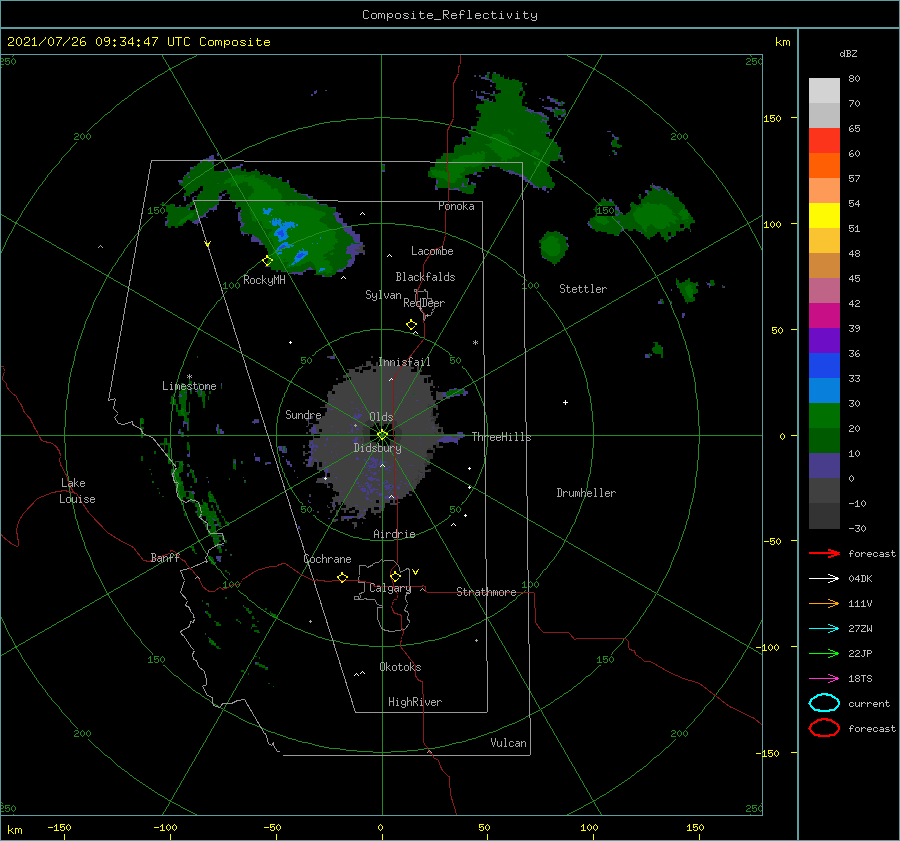Viewport: 900px width, 841px height.
Task: Click the yellow diamond at radar center near Olds
Action: click(382, 435)
